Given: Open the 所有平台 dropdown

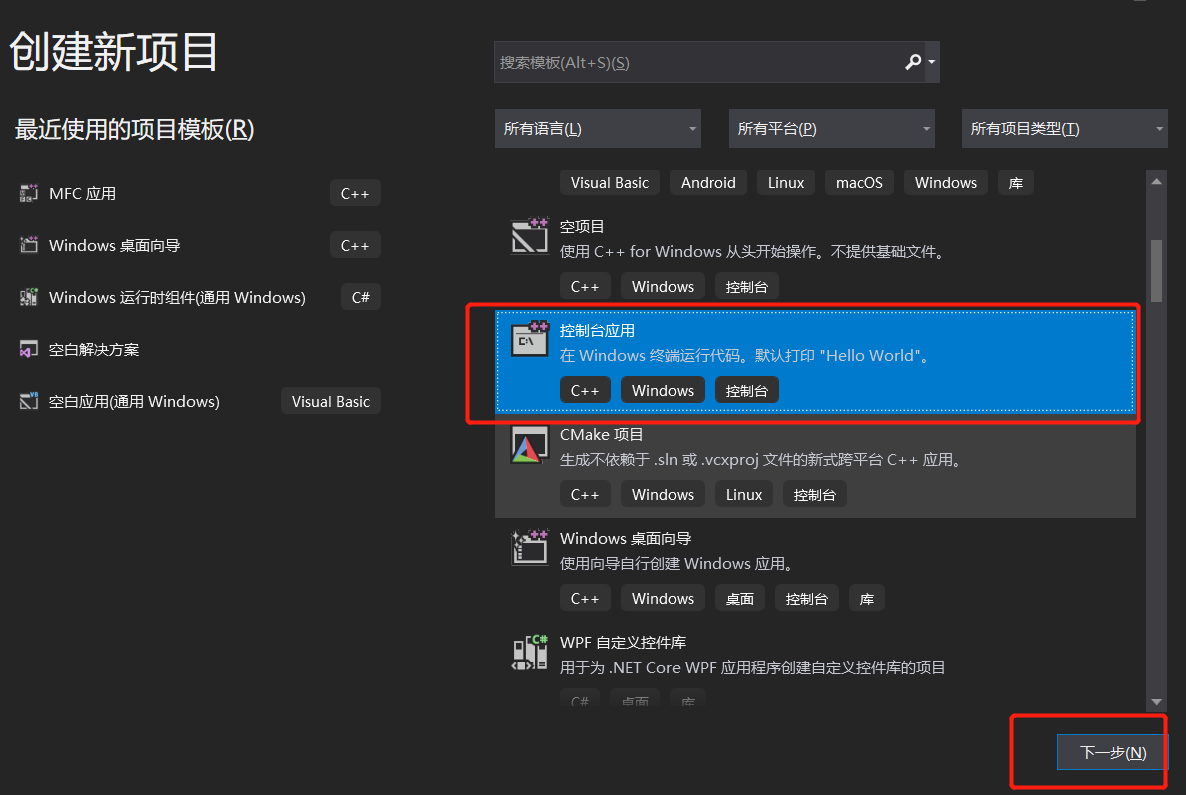Looking at the screenshot, I should [x=831, y=129].
